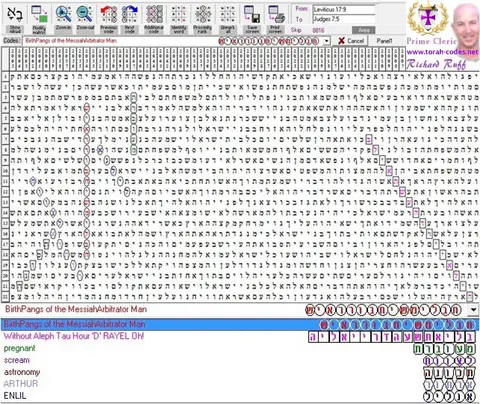480x404 pixels.
Task: Open the Codes dropdown arrow
Action: click(327, 41)
